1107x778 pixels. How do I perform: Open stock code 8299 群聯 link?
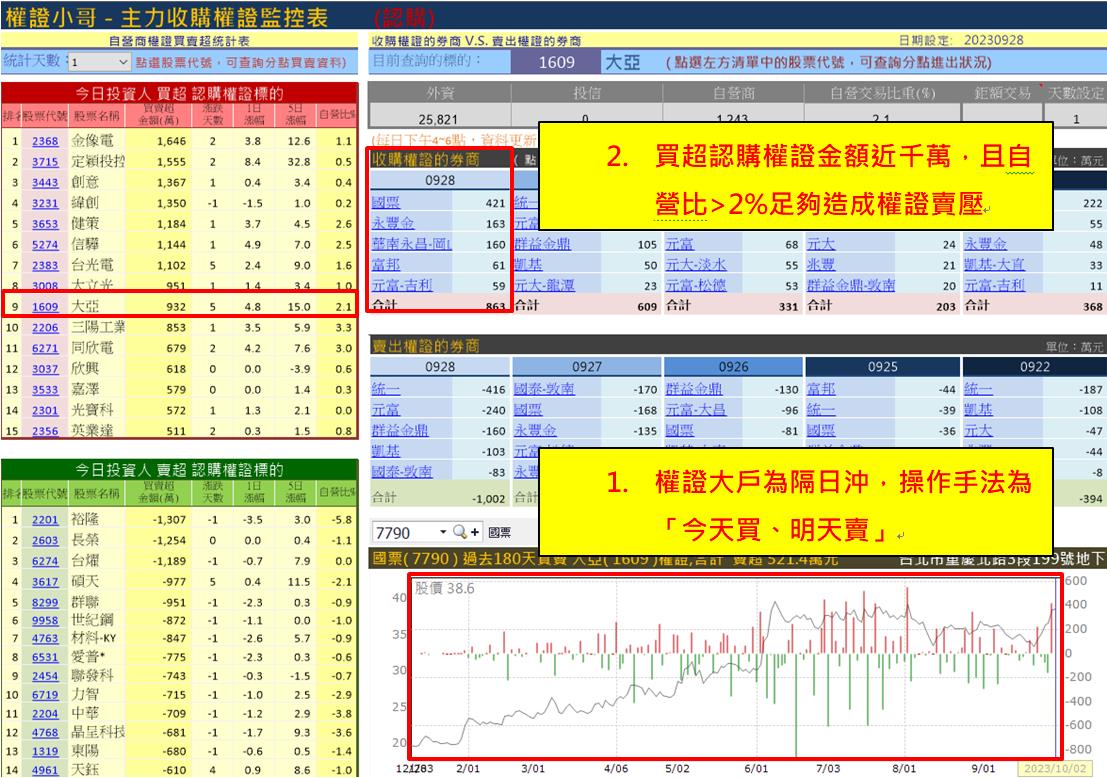pos(45,603)
